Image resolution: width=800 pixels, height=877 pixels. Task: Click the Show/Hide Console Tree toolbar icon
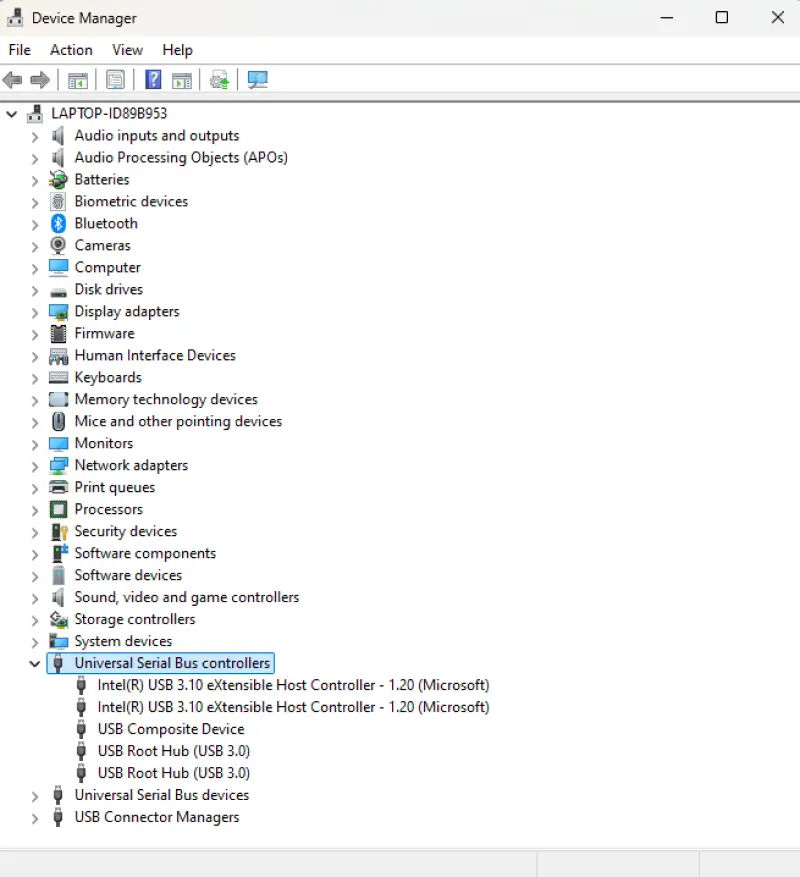(x=78, y=79)
